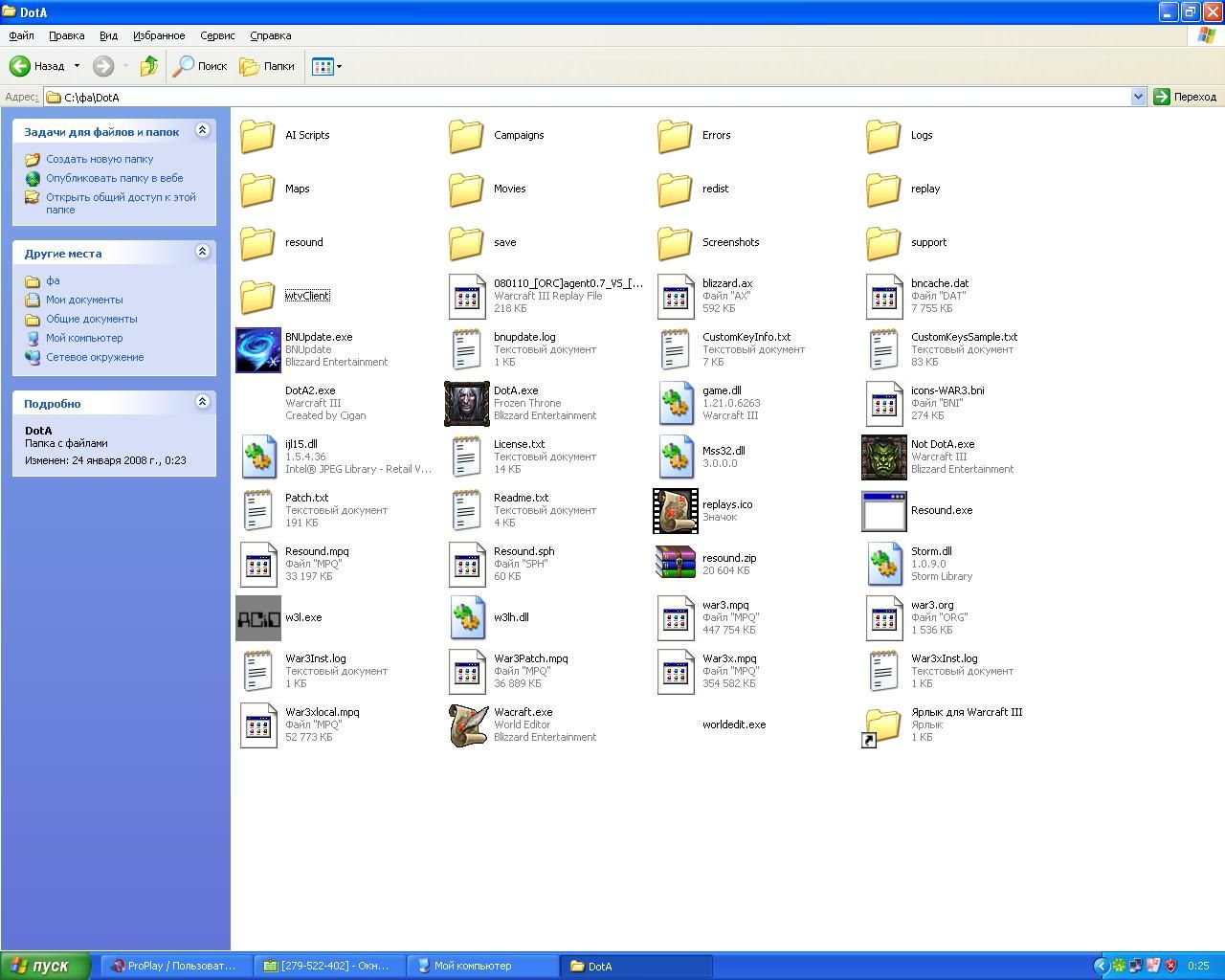Click Создать новую папку link
This screenshot has width=1225, height=980.
100,159
